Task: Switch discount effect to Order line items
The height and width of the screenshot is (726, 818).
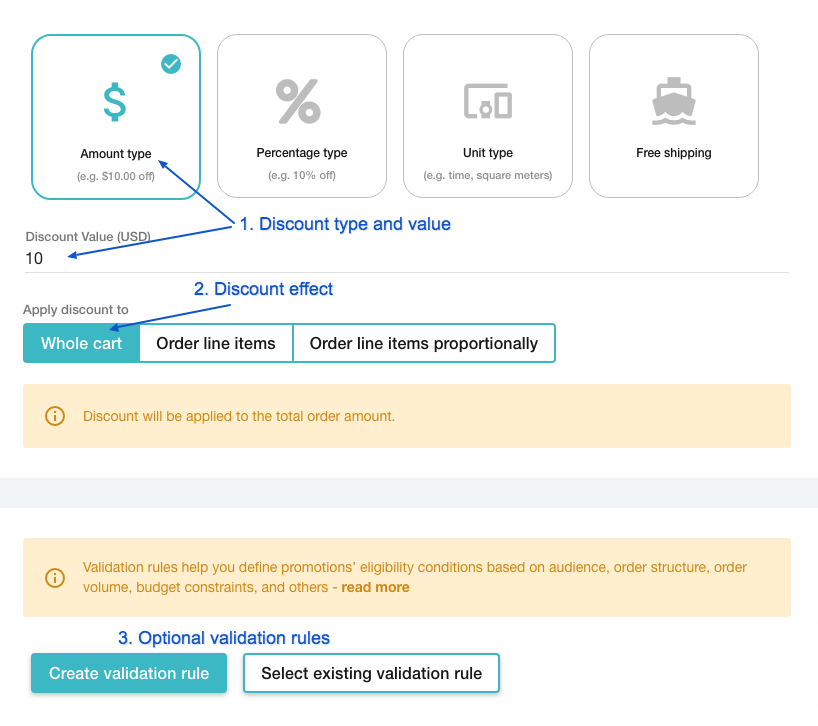Action: point(215,343)
